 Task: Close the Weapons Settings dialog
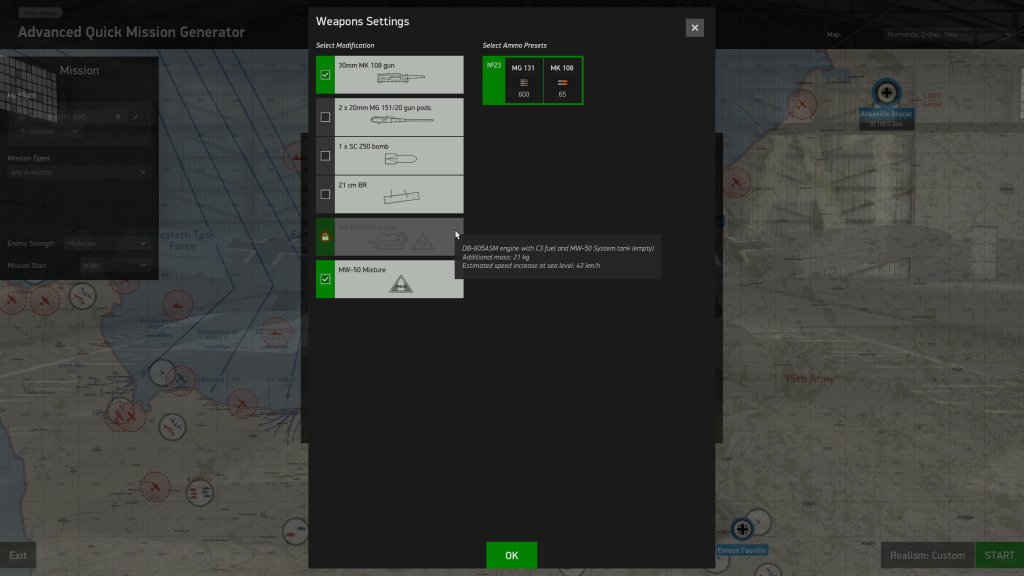point(695,28)
